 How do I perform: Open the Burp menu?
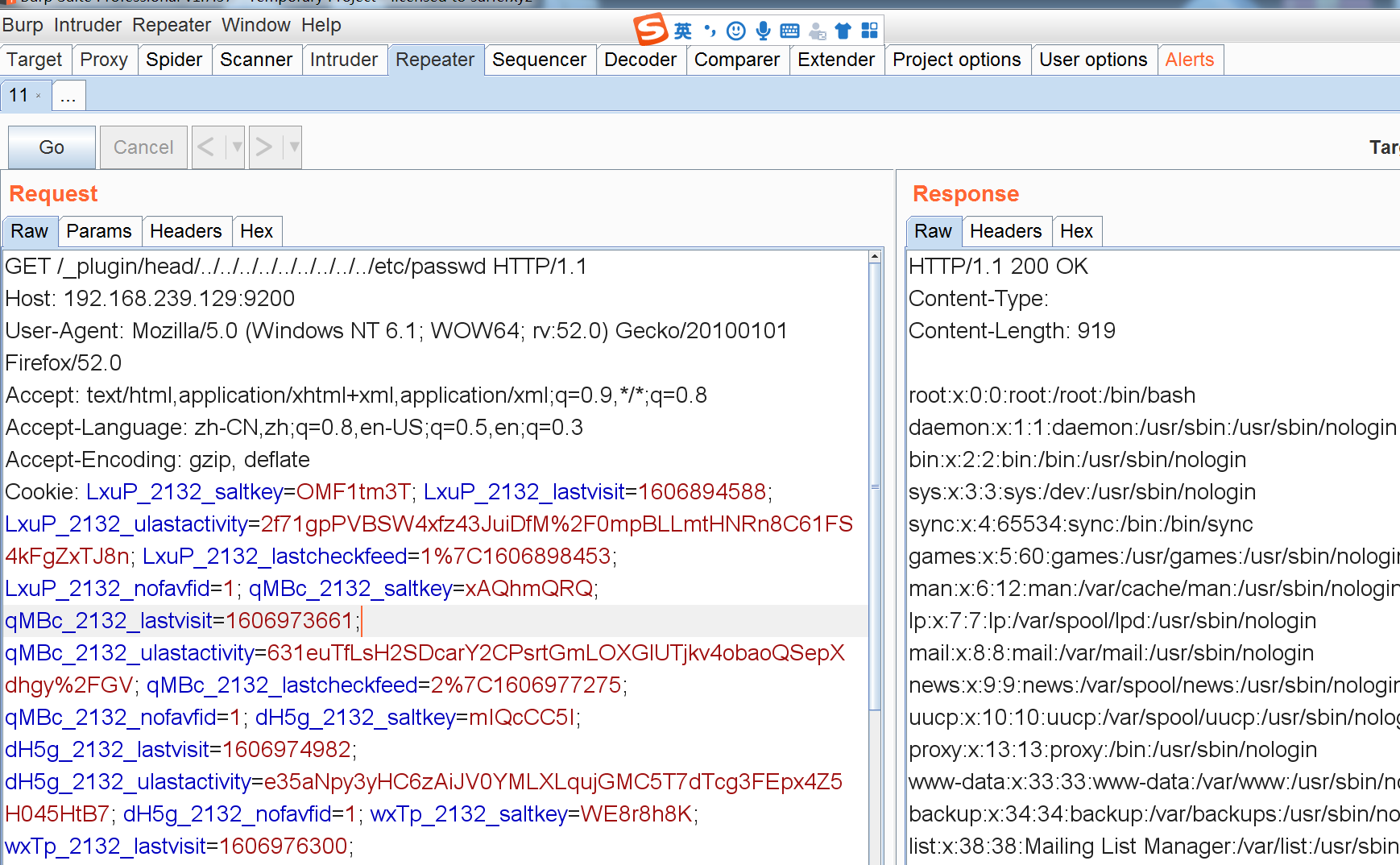(x=23, y=25)
